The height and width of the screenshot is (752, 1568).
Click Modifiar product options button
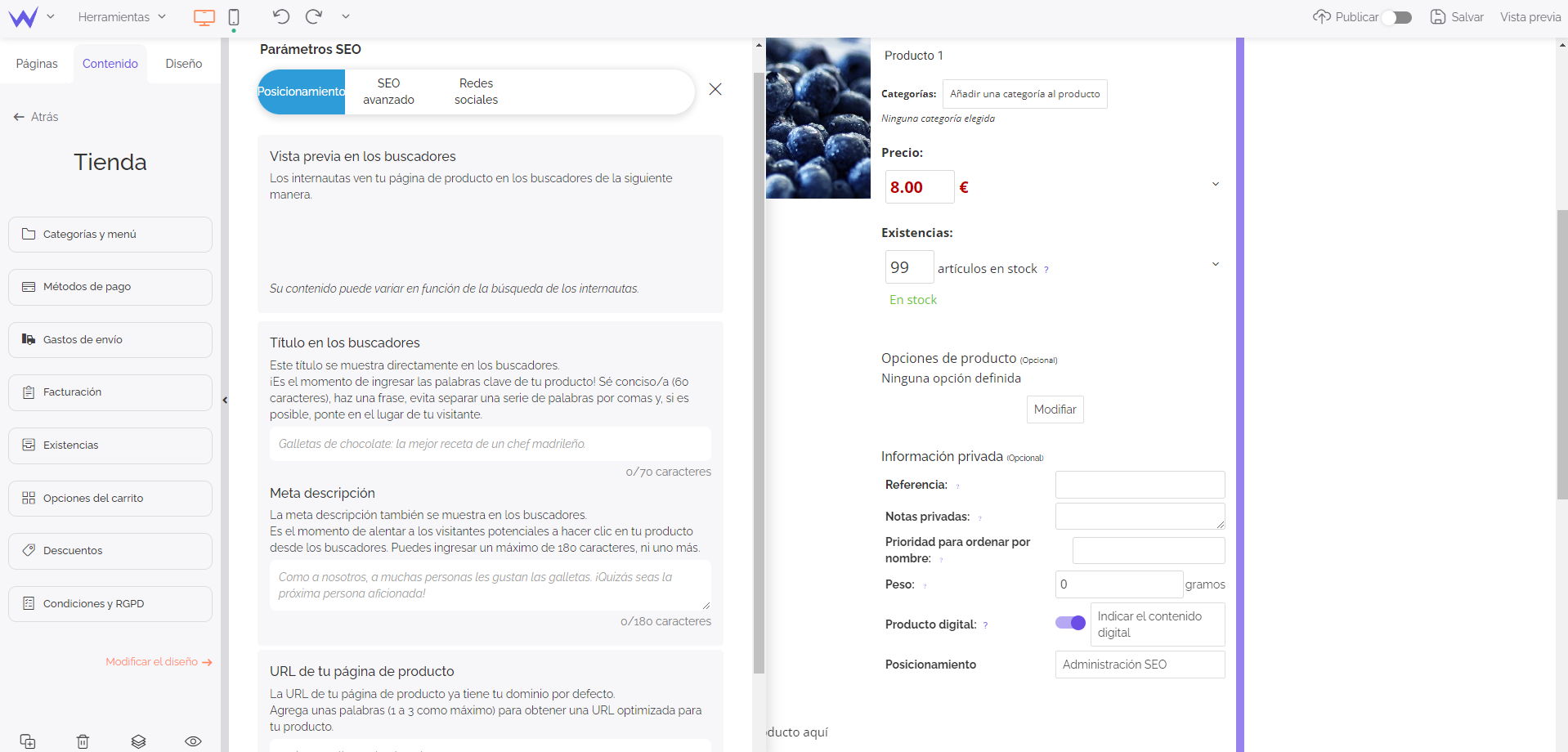[1055, 410]
